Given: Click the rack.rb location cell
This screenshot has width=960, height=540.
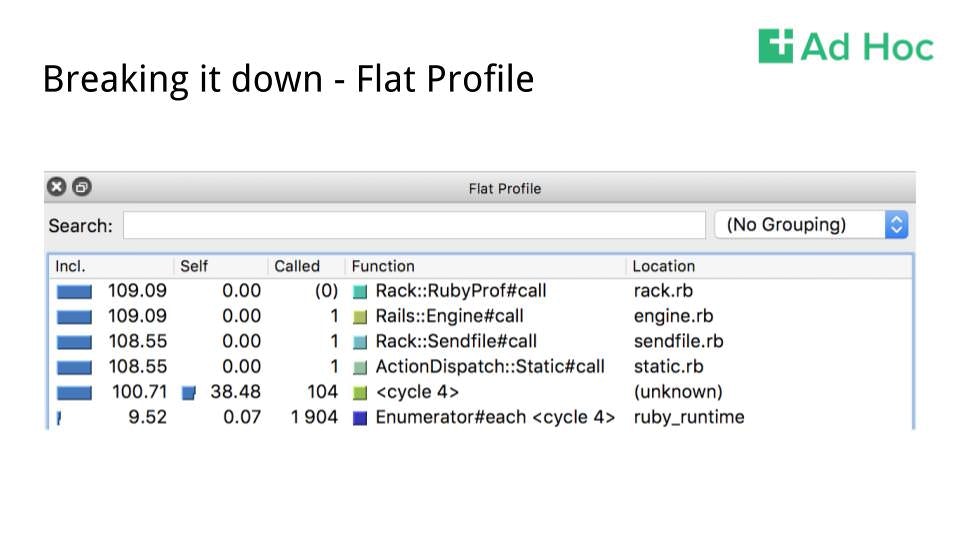Looking at the screenshot, I should point(663,291).
